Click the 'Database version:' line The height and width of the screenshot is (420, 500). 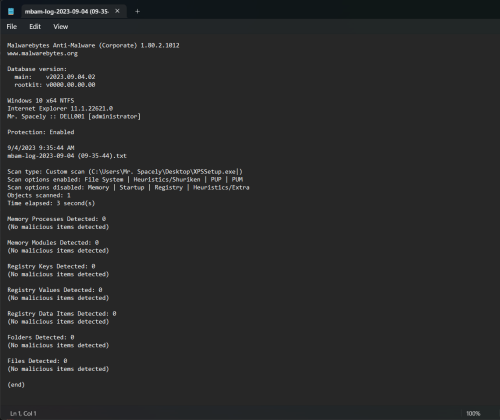[x=37, y=69]
